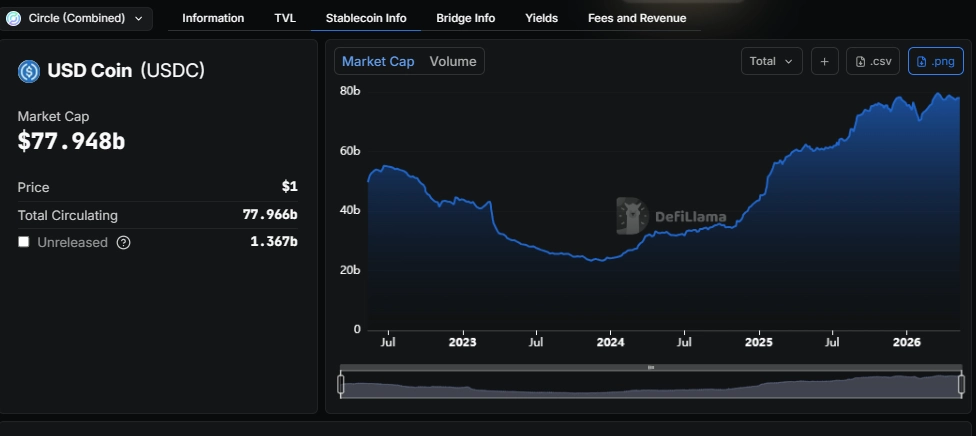976x436 pixels.
Task: Click the Circle logo icon in the selector
Action: [x=14, y=19]
